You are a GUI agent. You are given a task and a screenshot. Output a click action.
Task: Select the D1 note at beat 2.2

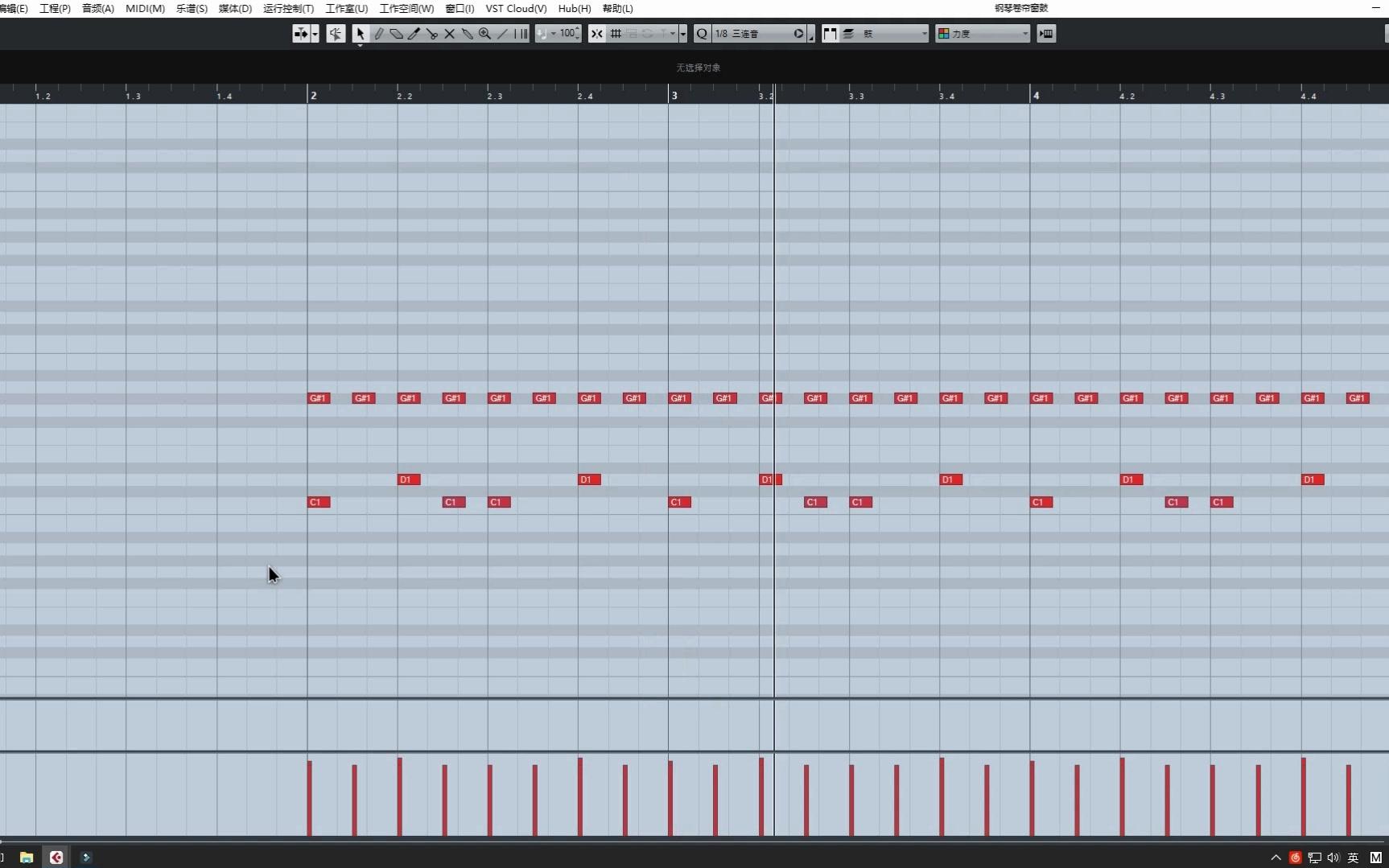pyautogui.click(x=409, y=479)
